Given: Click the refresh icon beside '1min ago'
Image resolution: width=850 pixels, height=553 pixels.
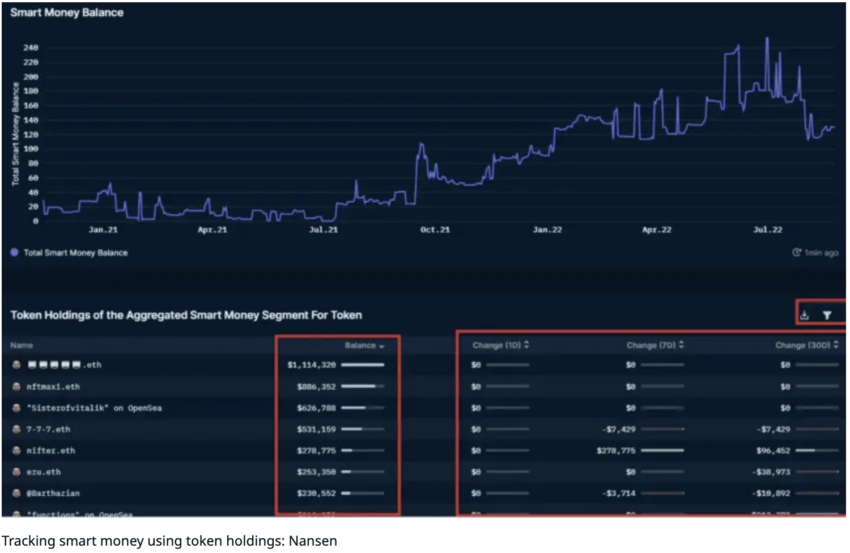Looking at the screenshot, I should (796, 252).
